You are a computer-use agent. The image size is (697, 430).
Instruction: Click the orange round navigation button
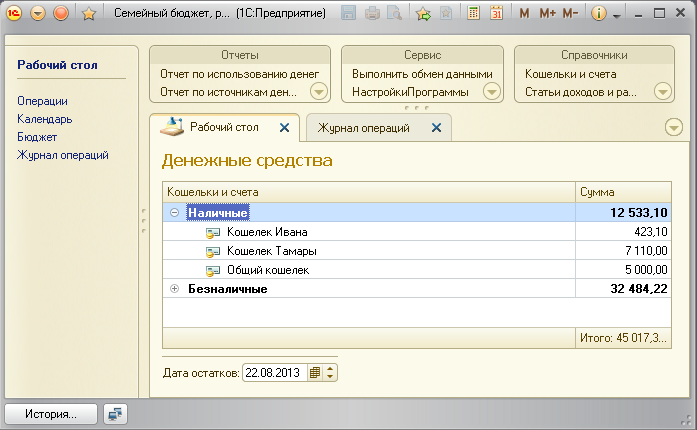click(61, 13)
